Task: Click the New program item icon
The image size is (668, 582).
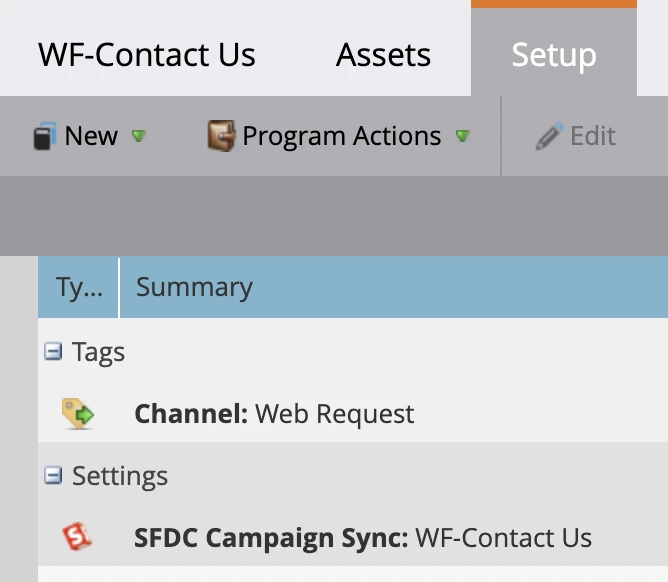Action: [44, 137]
